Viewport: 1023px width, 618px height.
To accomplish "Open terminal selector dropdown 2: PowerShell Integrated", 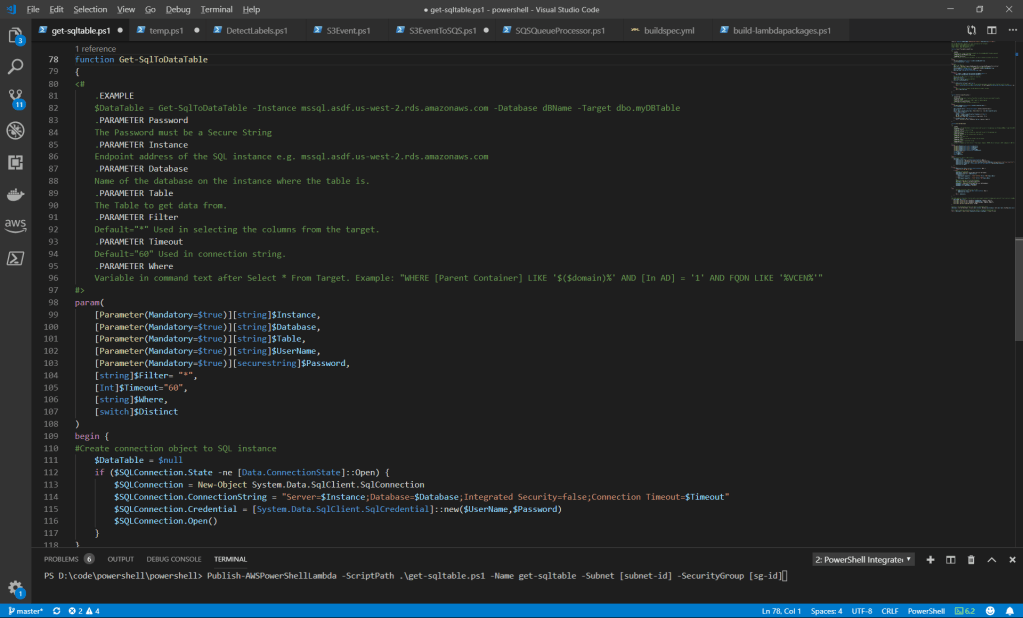I will point(864,559).
